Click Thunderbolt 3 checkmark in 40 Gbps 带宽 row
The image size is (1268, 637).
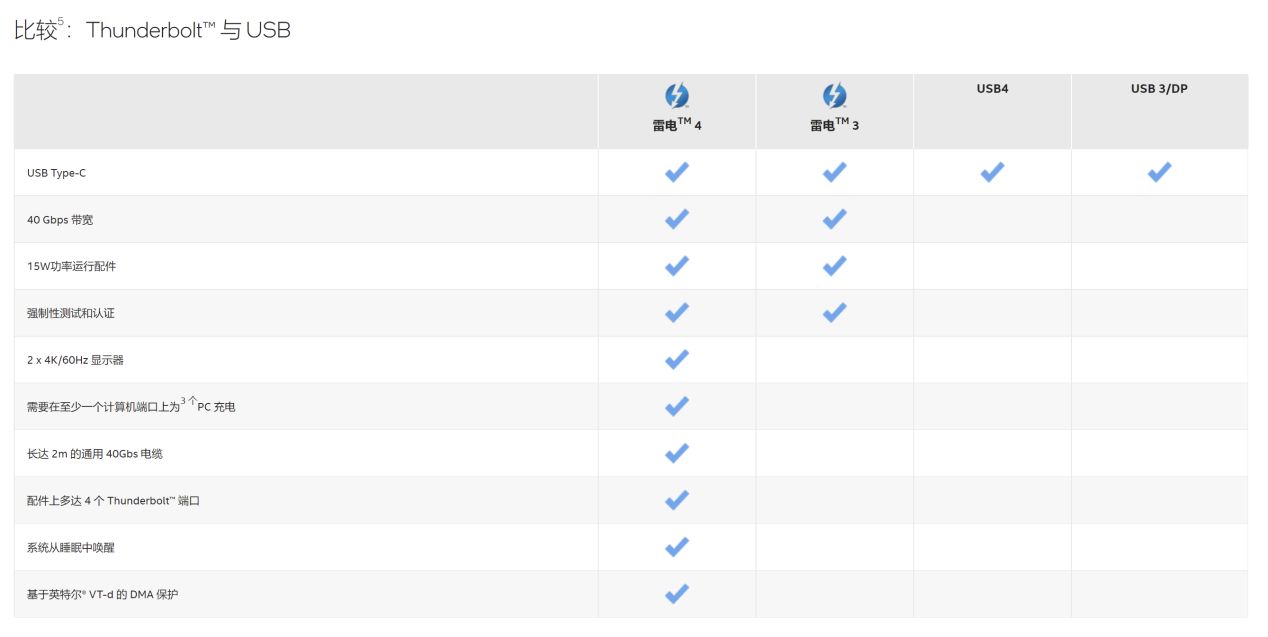pyautogui.click(x=834, y=219)
